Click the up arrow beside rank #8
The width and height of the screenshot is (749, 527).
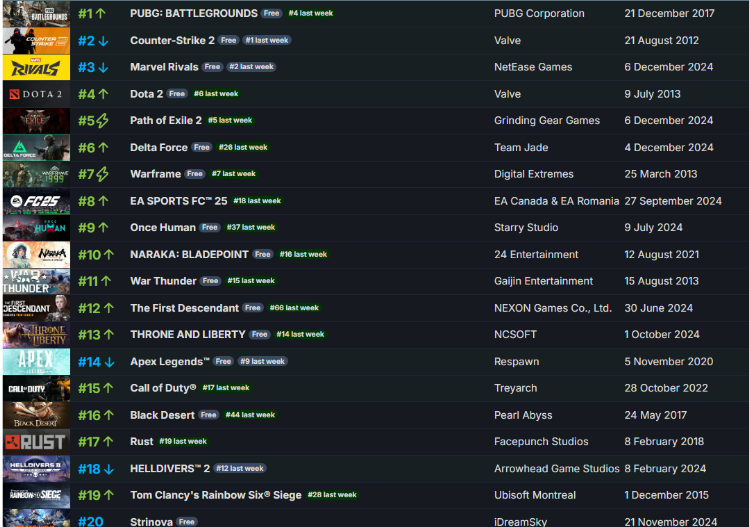tap(103, 201)
